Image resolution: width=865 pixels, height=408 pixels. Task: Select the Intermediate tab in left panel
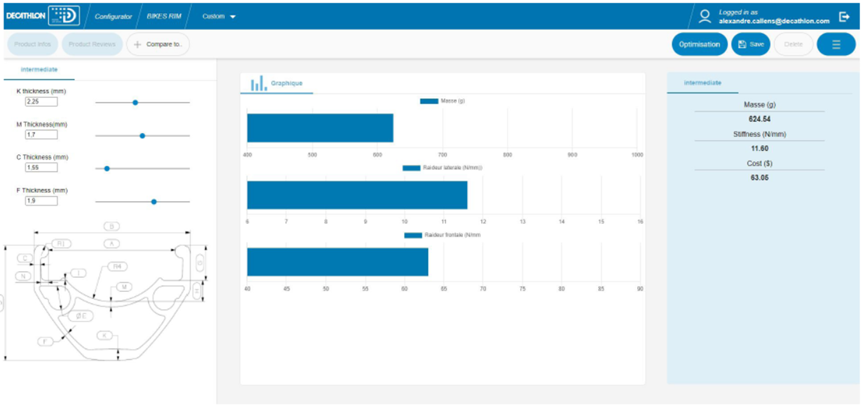tap(38, 70)
